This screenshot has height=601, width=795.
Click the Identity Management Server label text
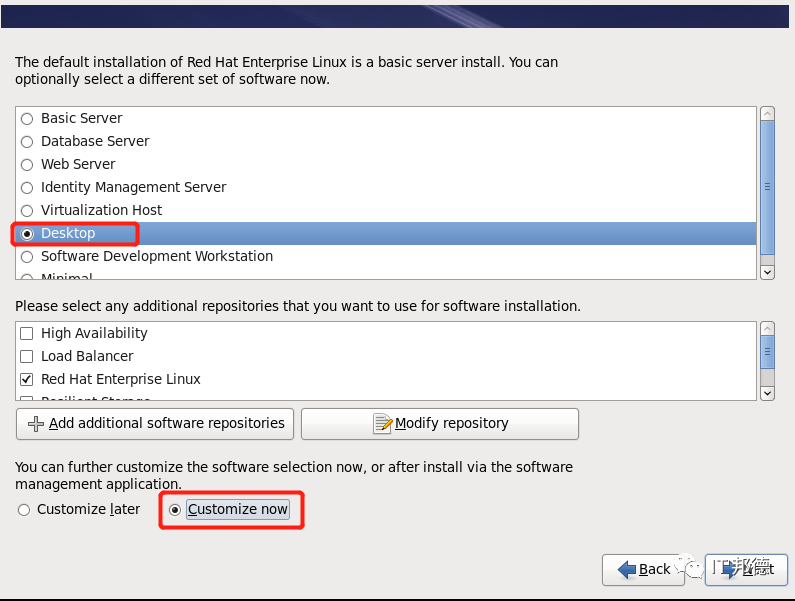[133, 188]
